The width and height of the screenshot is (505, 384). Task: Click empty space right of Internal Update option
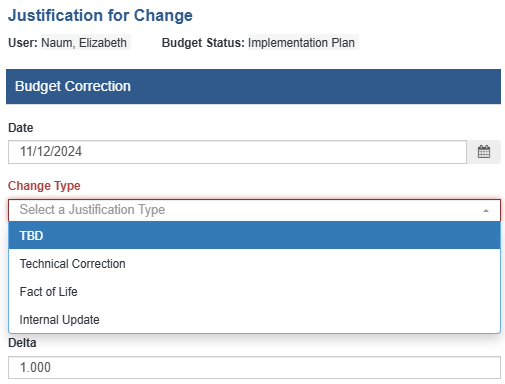coord(300,319)
